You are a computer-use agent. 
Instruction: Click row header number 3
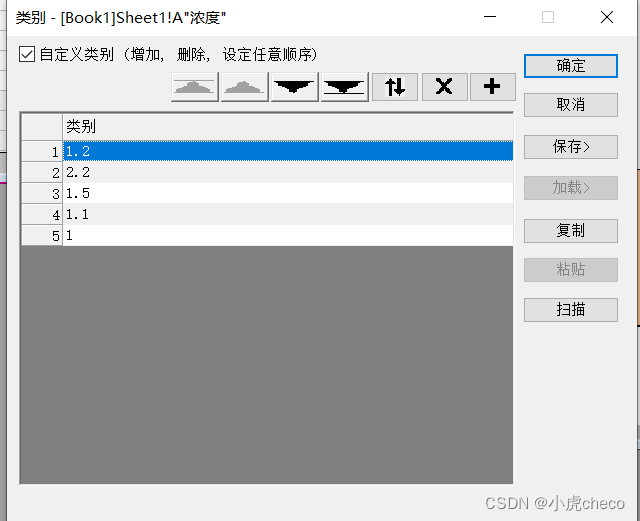(x=42, y=194)
